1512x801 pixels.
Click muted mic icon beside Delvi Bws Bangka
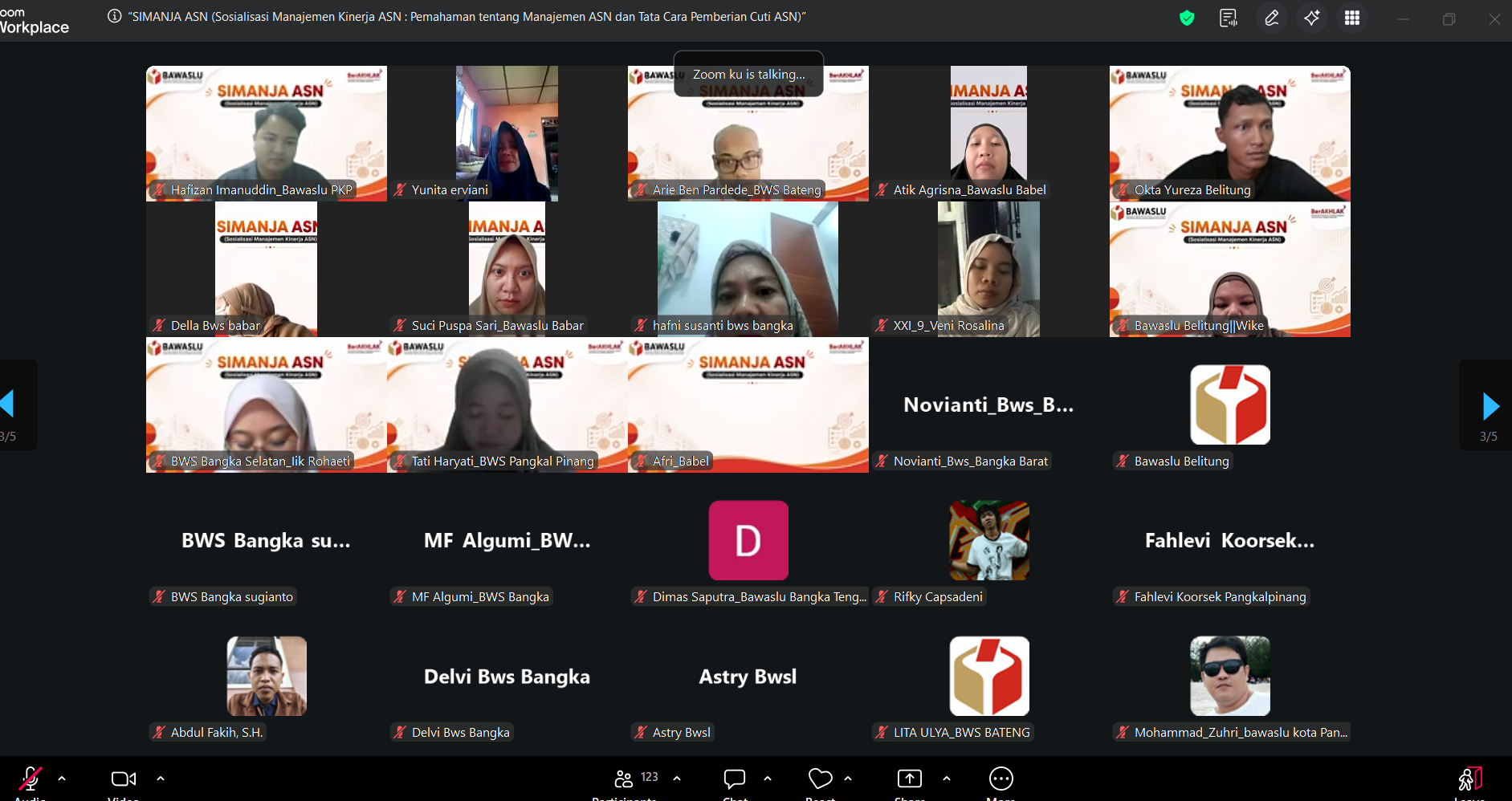click(401, 733)
